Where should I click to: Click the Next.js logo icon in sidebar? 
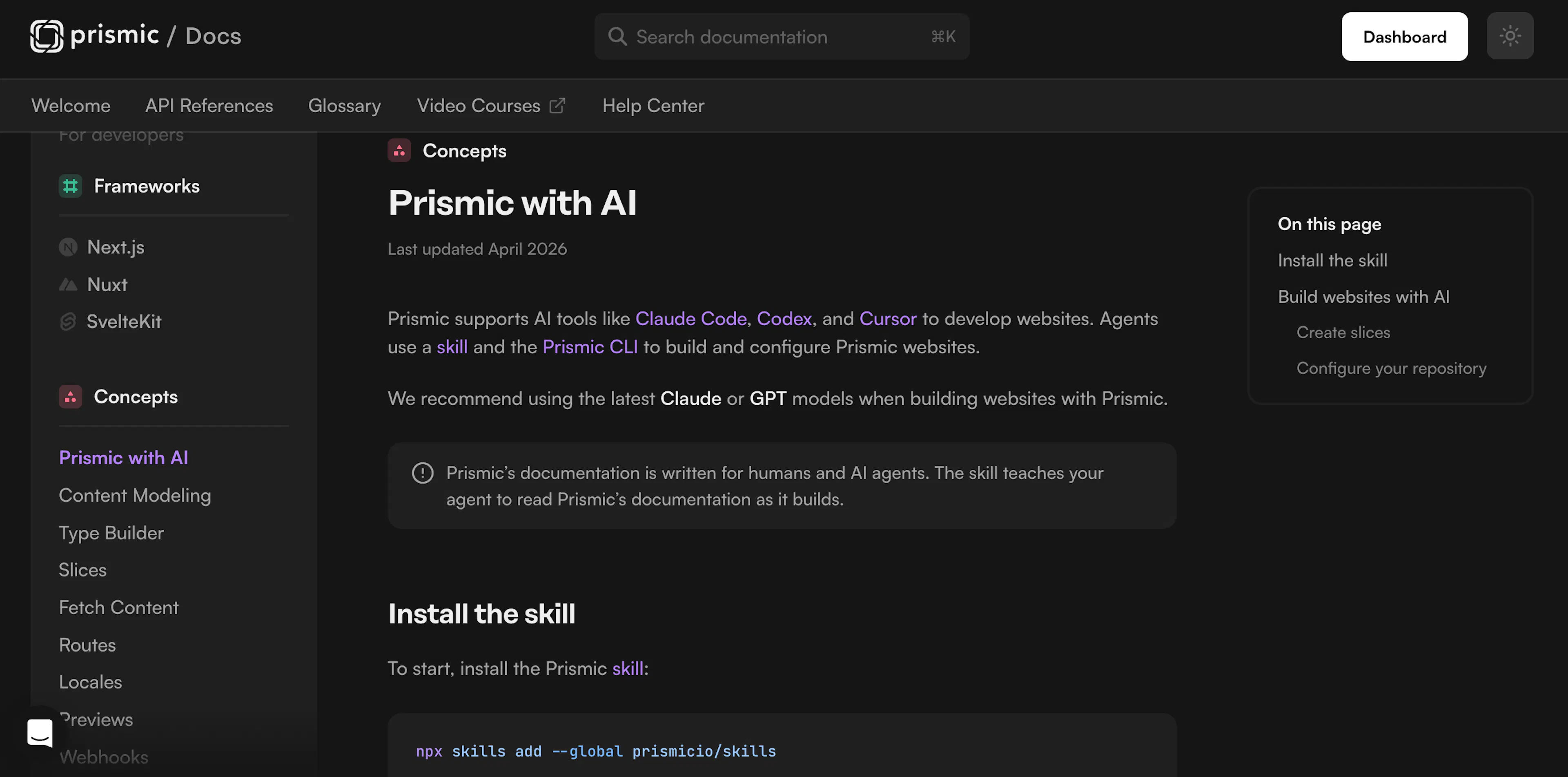click(68, 248)
